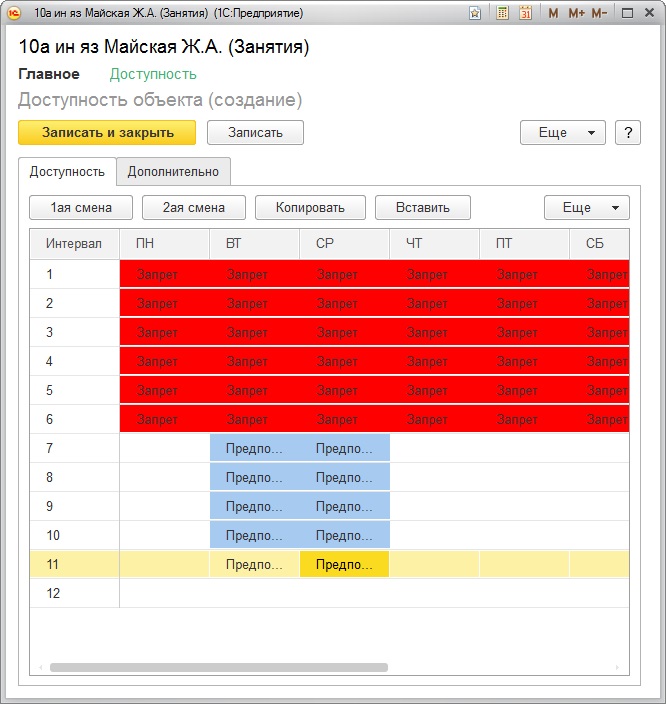The height and width of the screenshot is (704, 666).
Task: Open the calendar icon in title bar
Action: (x=525, y=13)
